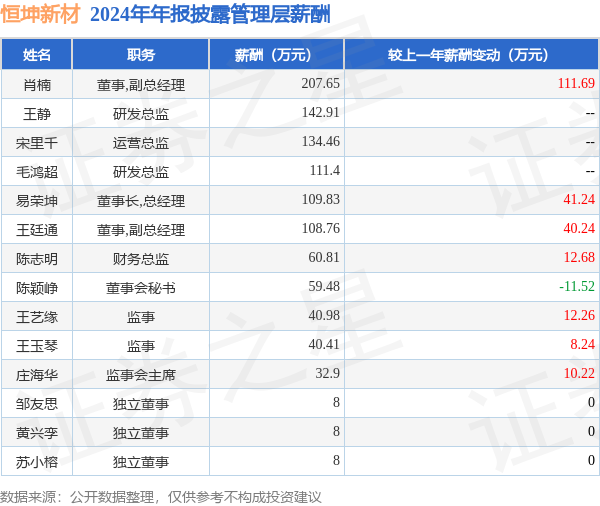Select the 姓名 column header

[x=37, y=55]
